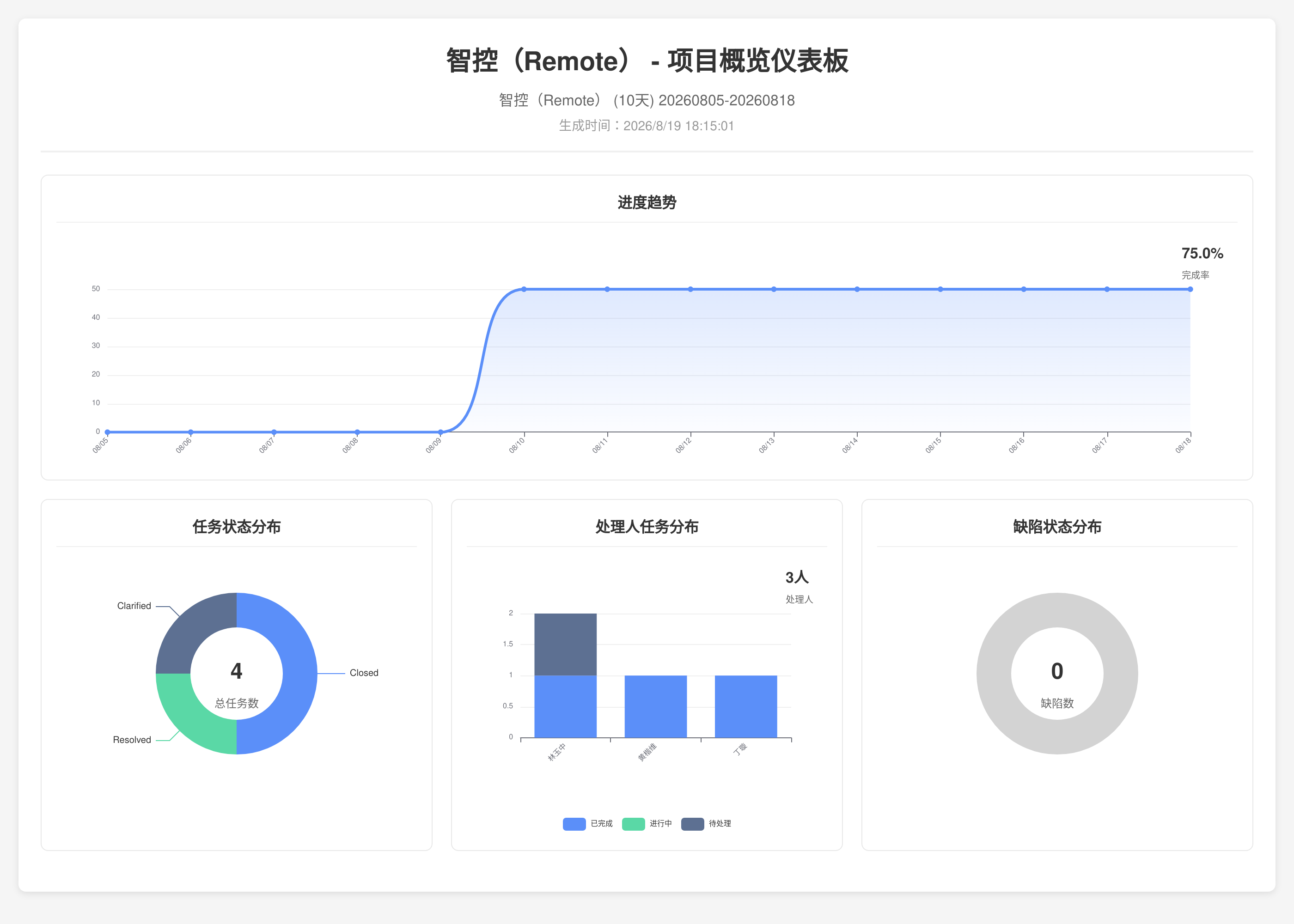Click the '处理人任务分布' section heading
Screen dimensions: 1294x924
[647, 527]
